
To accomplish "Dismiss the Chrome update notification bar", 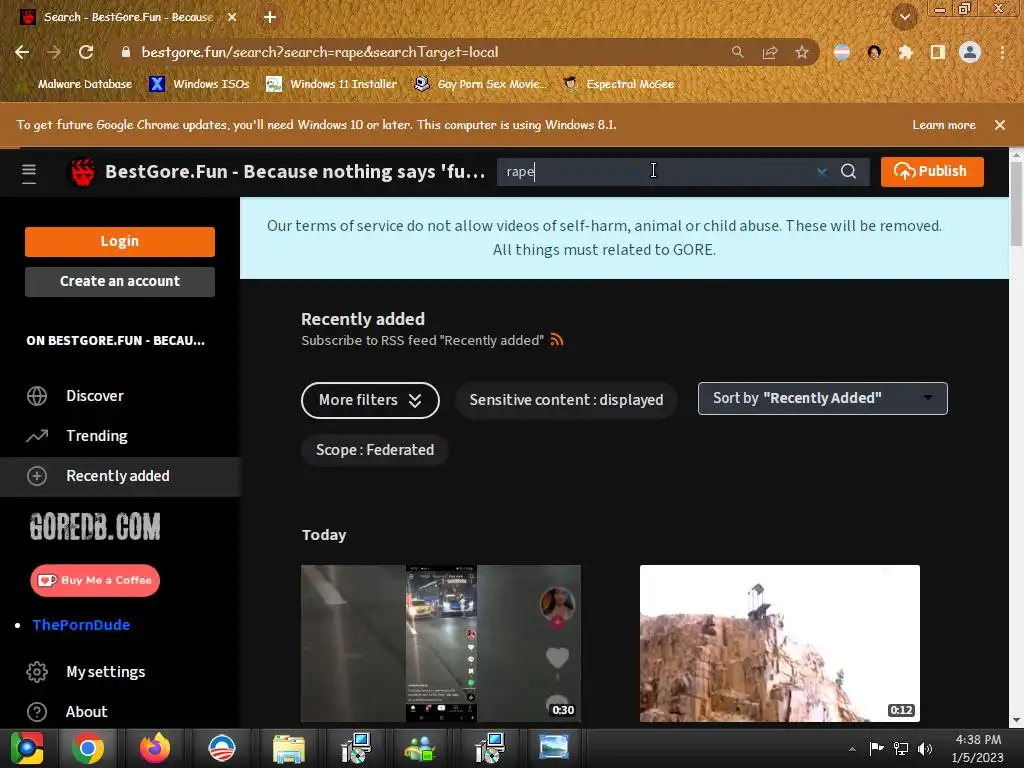I will pyautogui.click(x=1000, y=125).
